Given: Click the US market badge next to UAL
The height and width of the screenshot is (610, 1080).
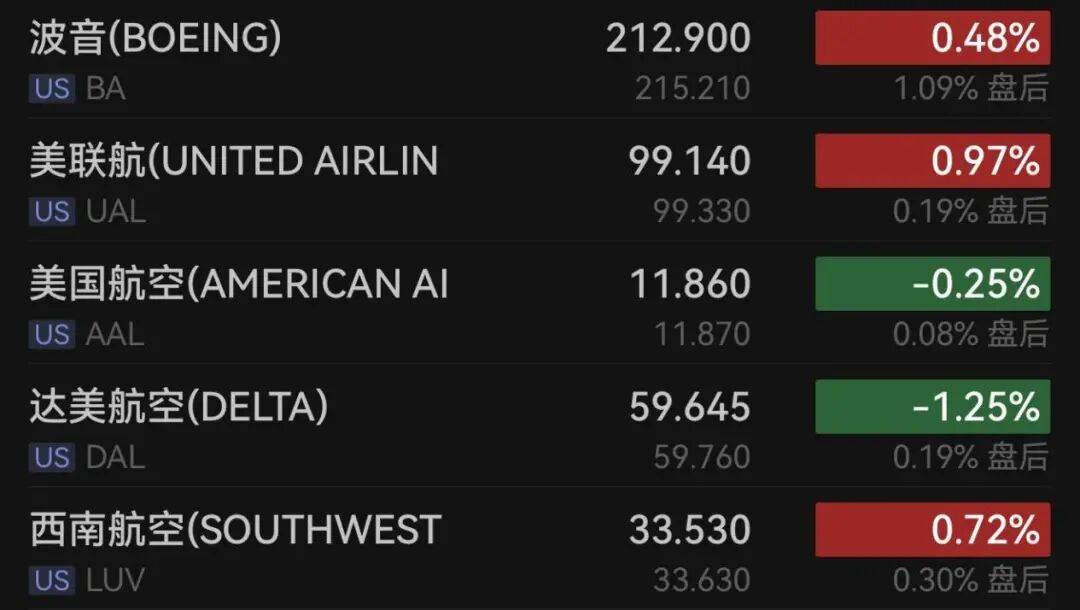Looking at the screenshot, I should pos(52,212).
